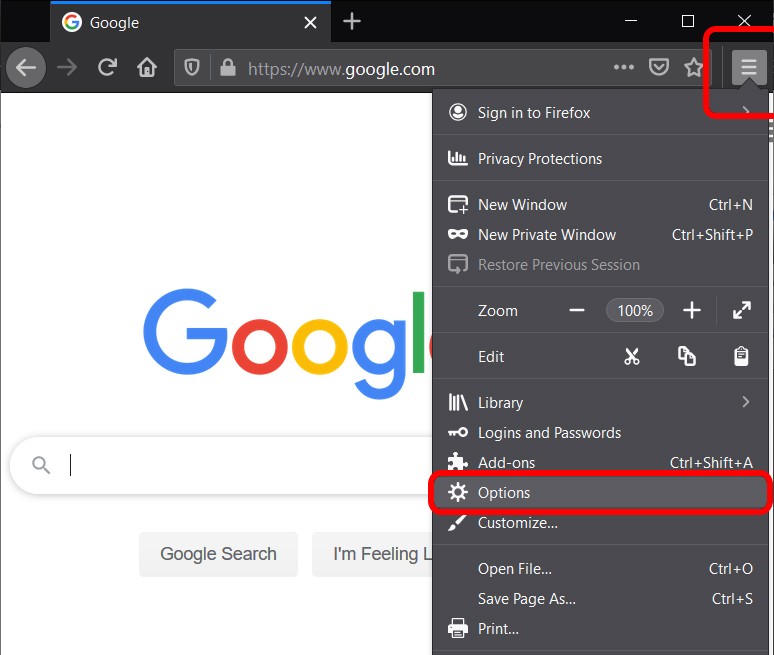Increase zoom with plus button

692,310
